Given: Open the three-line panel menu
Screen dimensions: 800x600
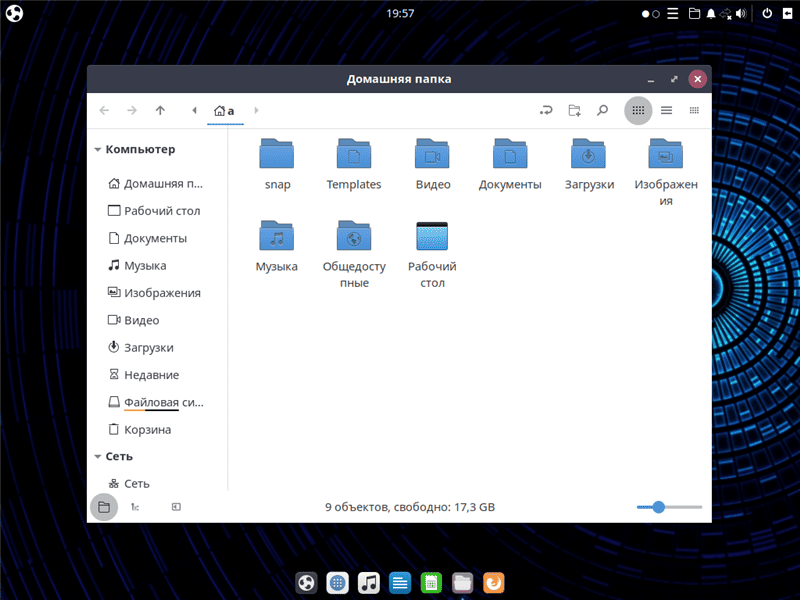Looking at the screenshot, I should pyautogui.click(x=673, y=13).
